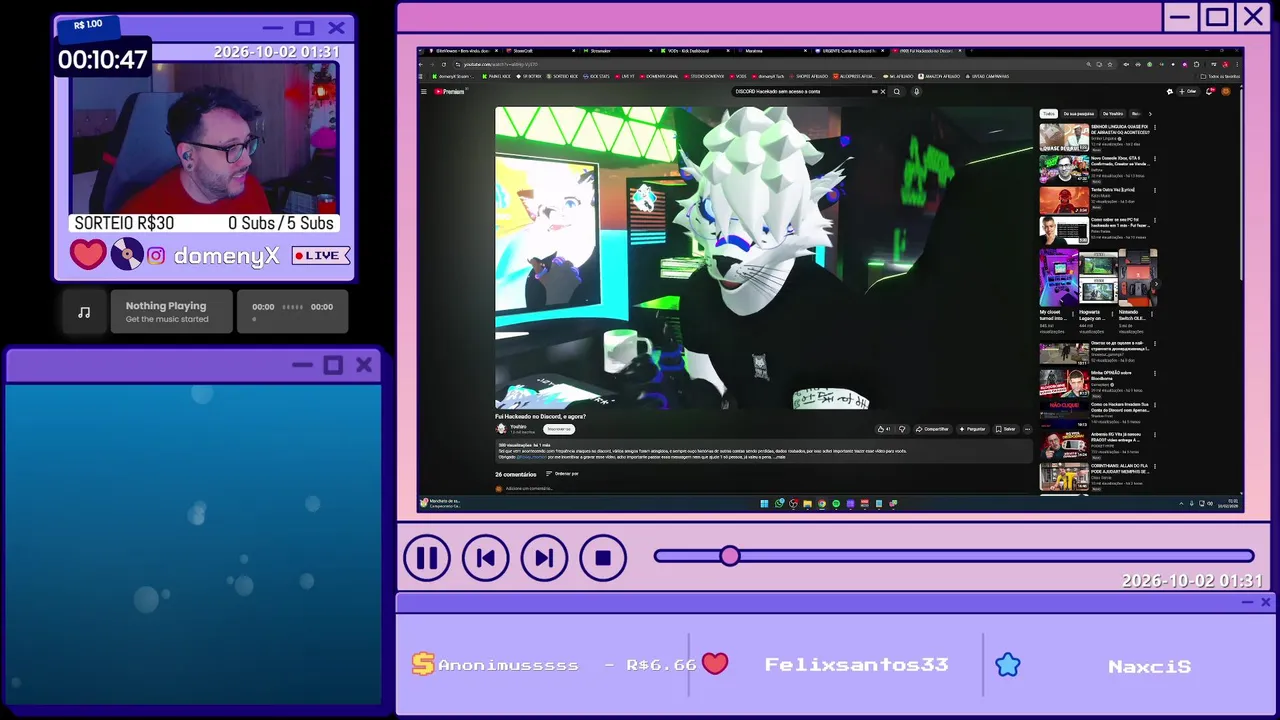
Task: Click the pink seek slider knob
Action: pyautogui.click(x=730, y=556)
